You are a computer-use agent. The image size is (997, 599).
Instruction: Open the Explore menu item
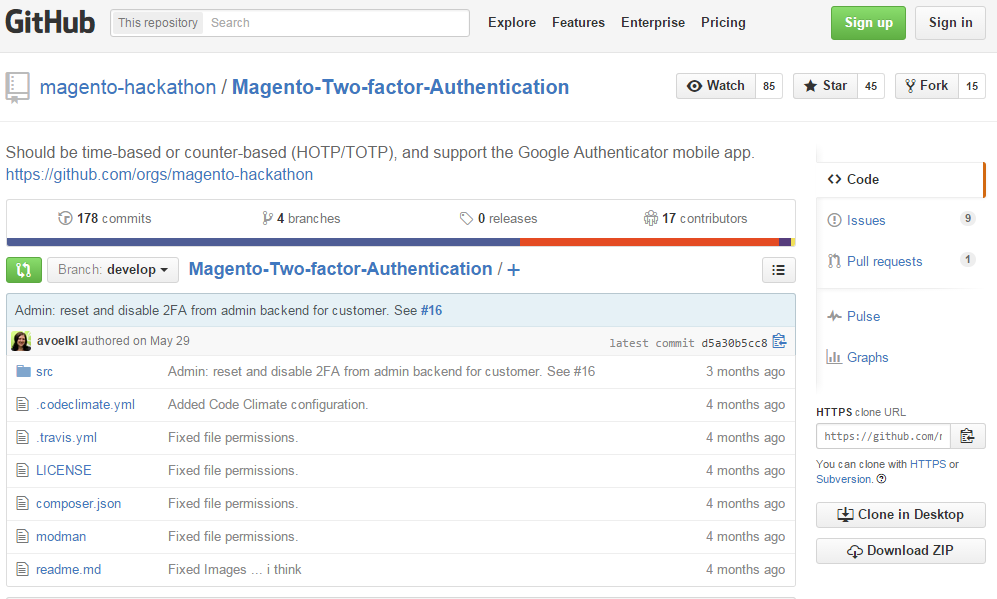tap(512, 22)
